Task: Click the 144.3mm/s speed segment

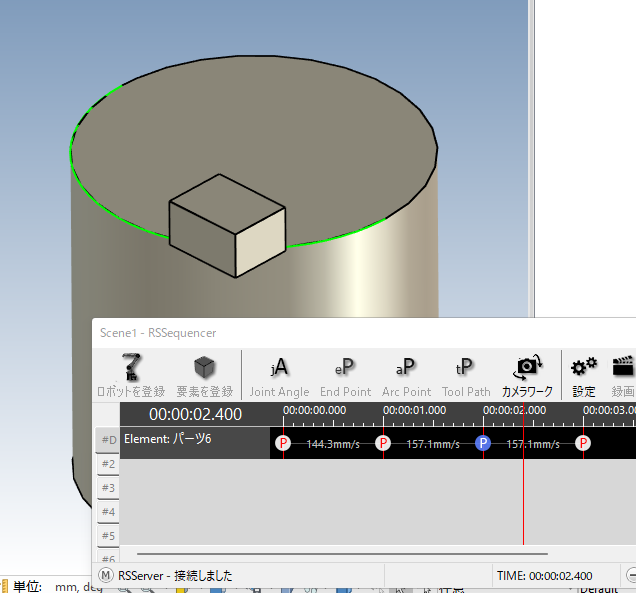Action: [333, 443]
